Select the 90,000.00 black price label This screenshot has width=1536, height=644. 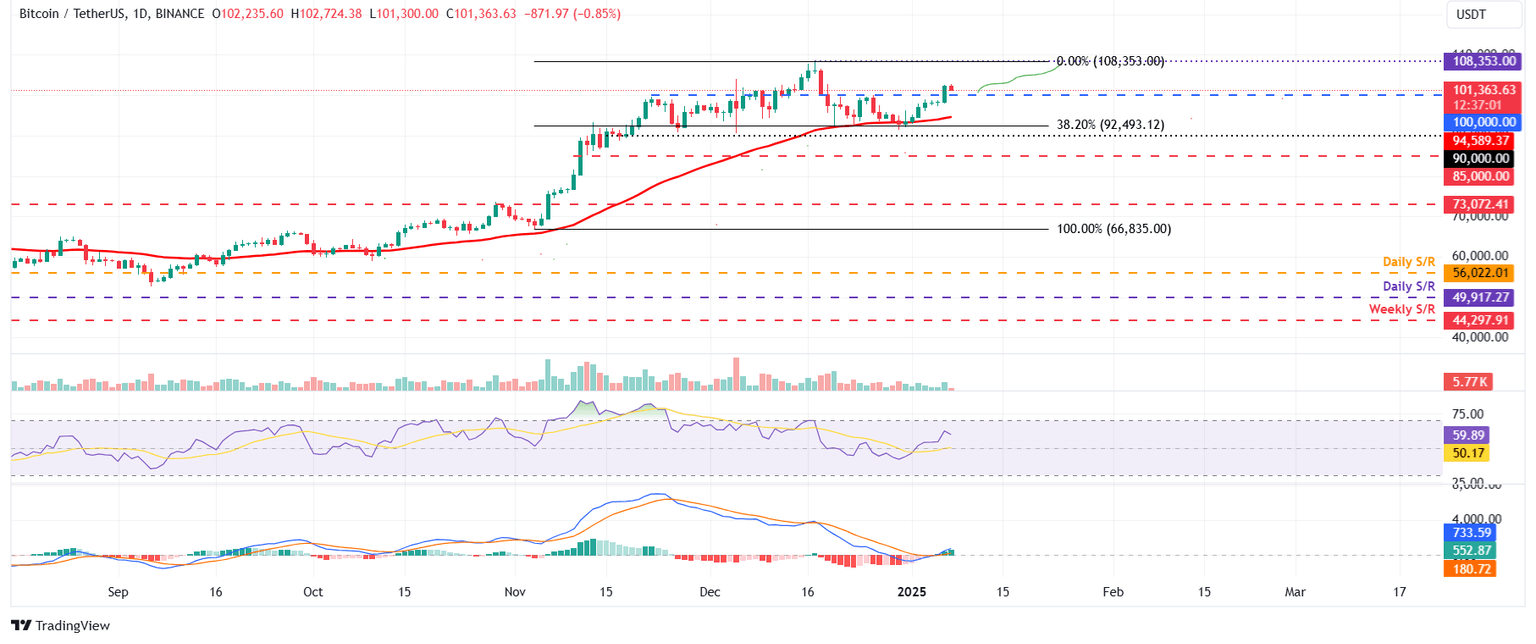(1477, 157)
